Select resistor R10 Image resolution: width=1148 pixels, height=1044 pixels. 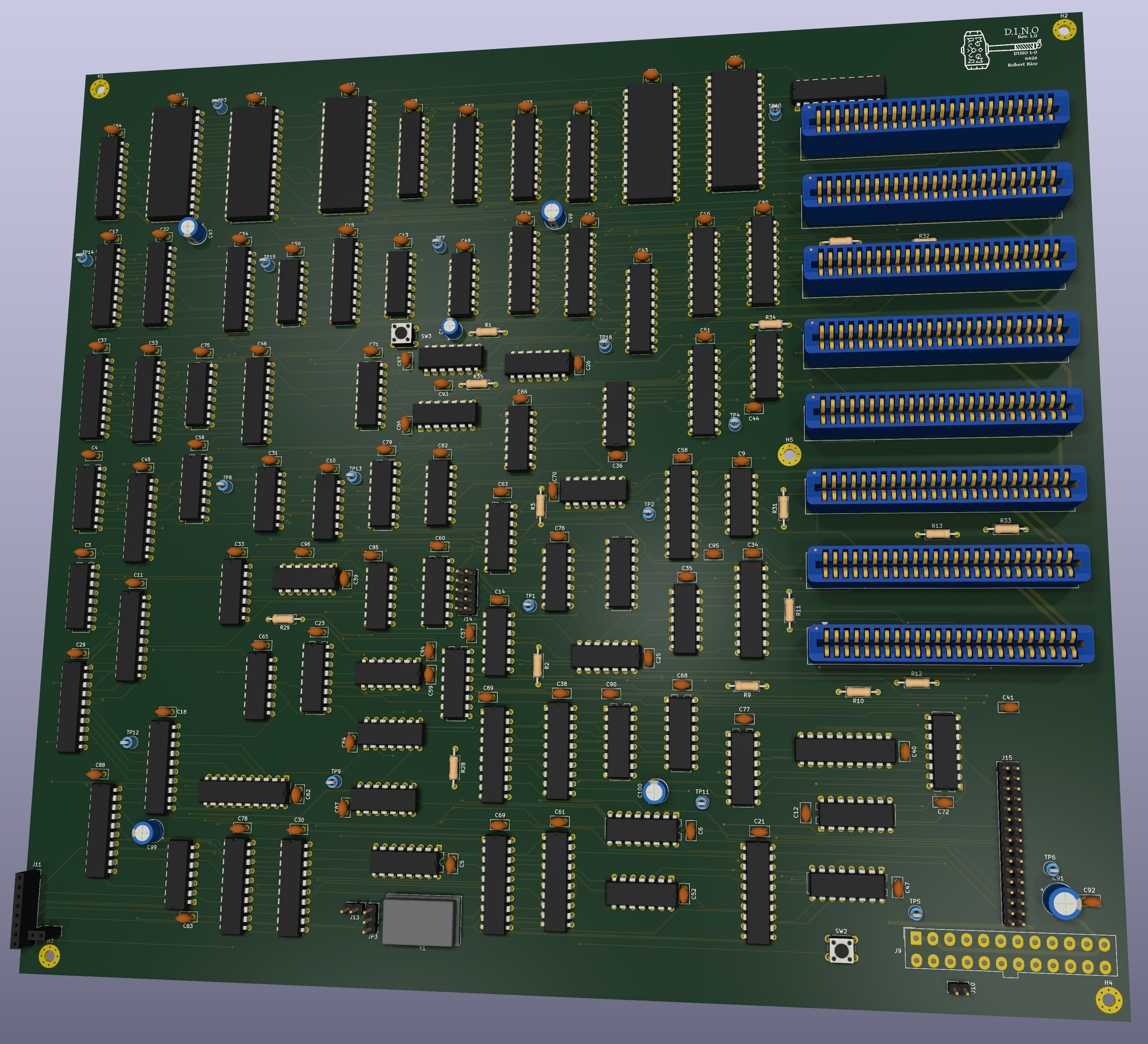pyautogui.click(x=858, y=692)
